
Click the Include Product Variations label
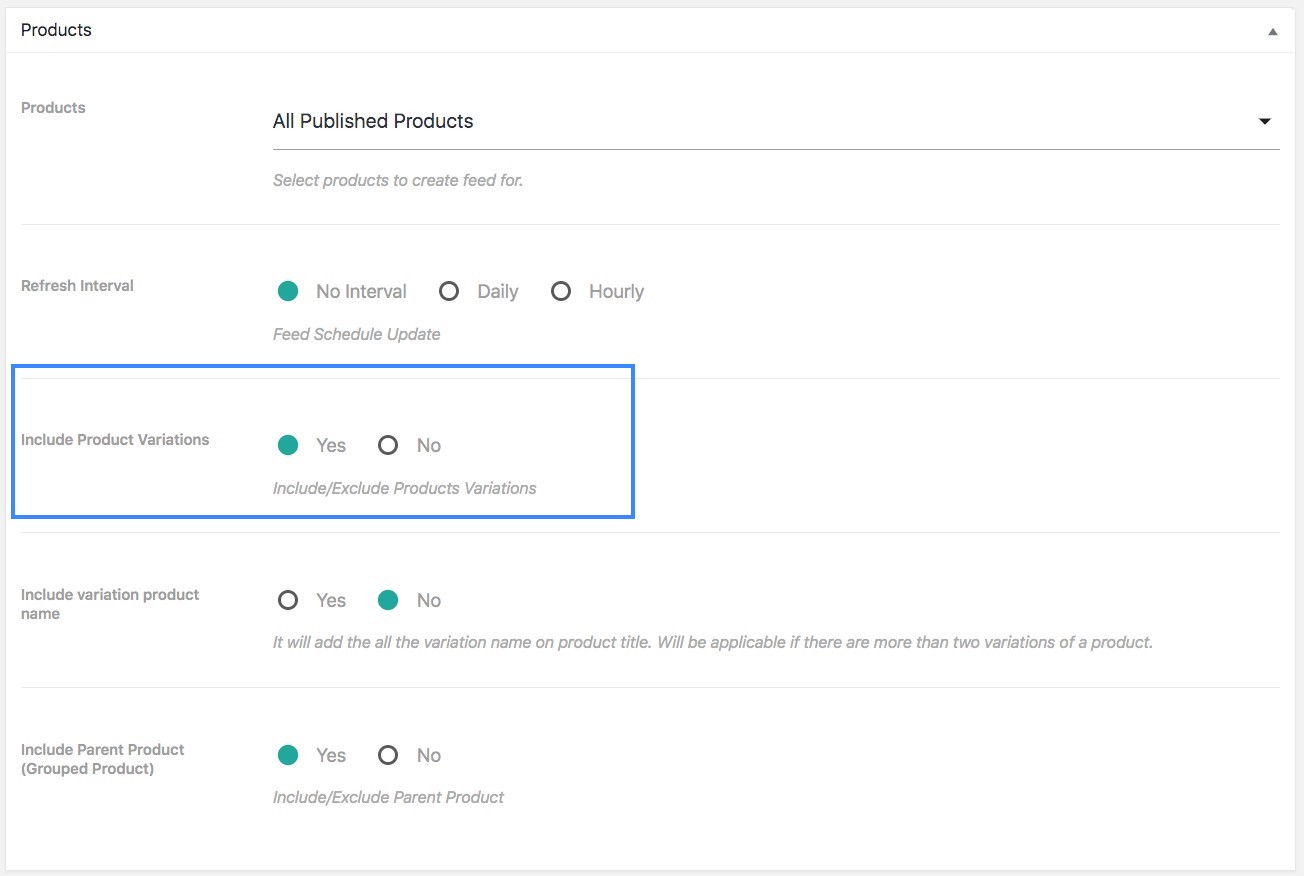[115, 440]
